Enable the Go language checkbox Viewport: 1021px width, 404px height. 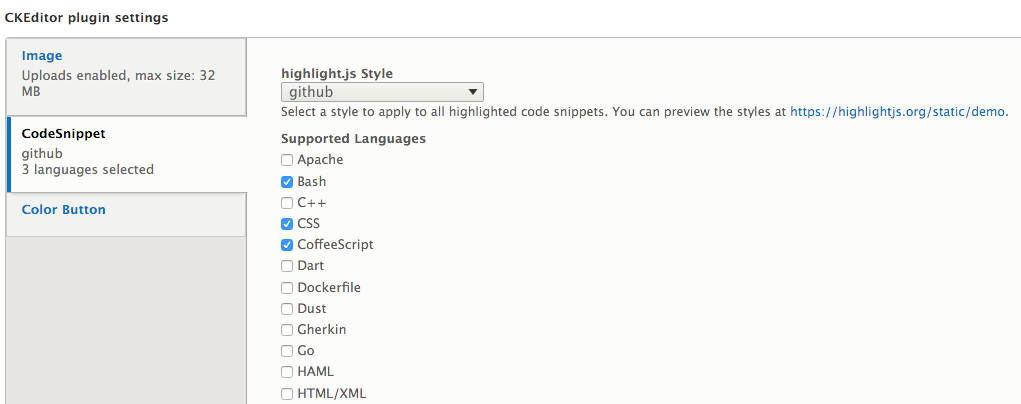[x=287, y=351]
